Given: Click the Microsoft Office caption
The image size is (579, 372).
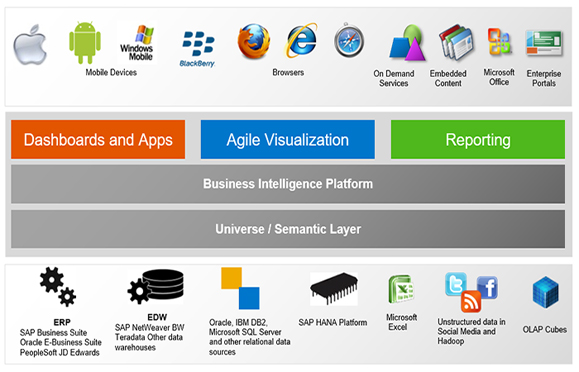Looking at the screenshot, I should (x=499, y=77).
